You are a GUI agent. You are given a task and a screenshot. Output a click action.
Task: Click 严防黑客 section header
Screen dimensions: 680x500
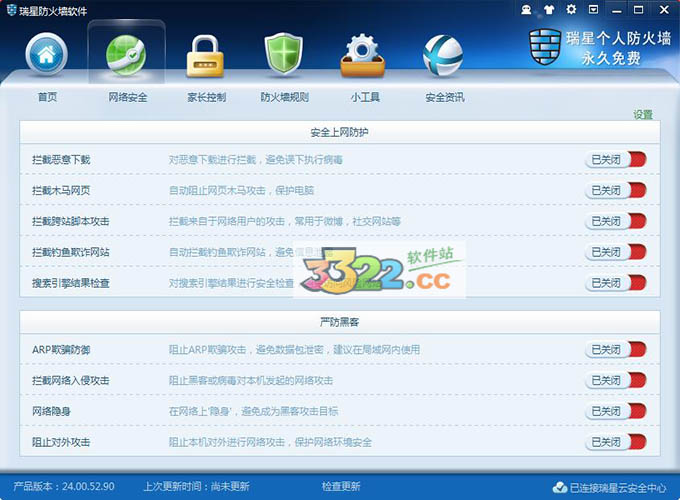click(x=339, y=322)
